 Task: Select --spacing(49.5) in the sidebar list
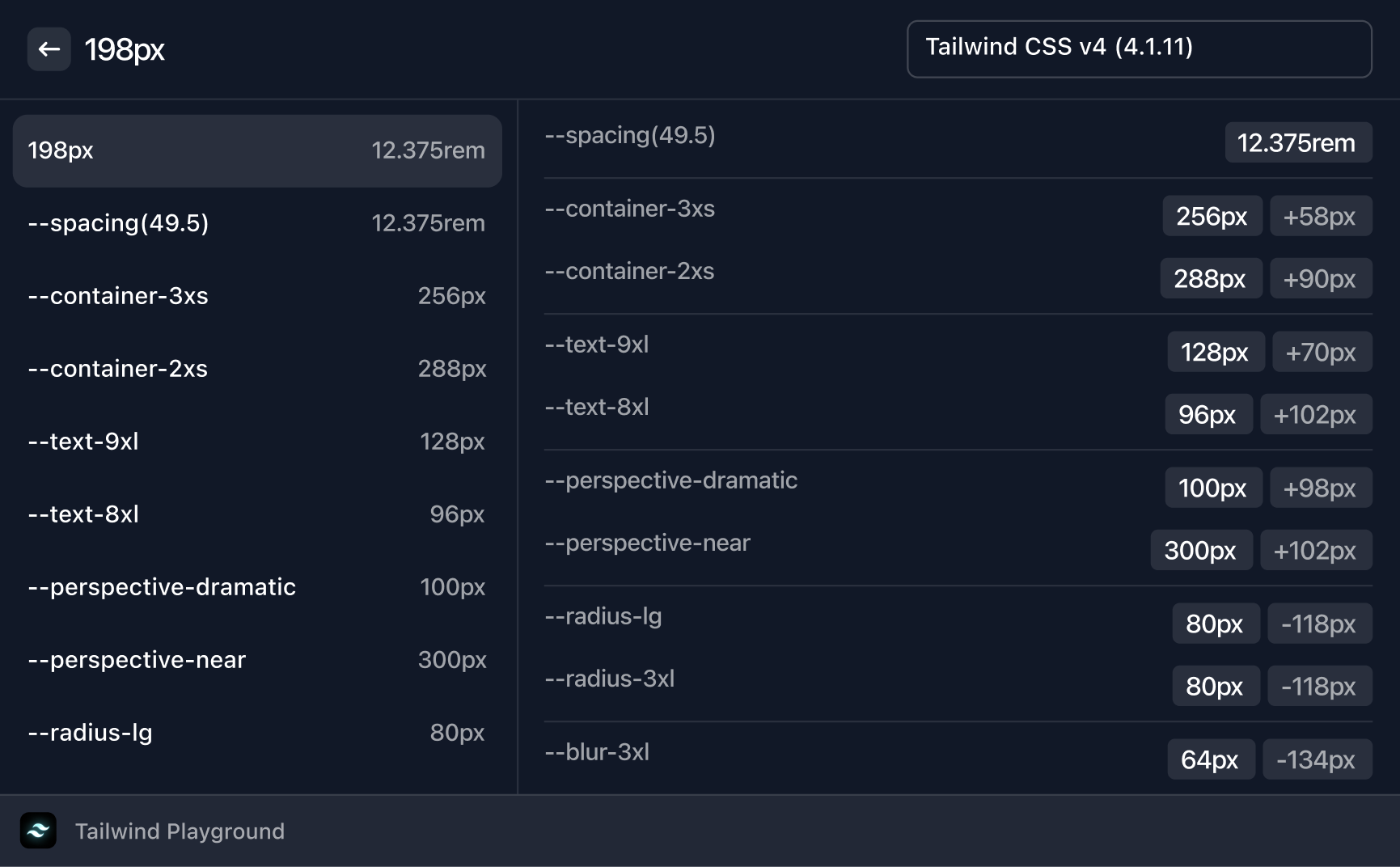point(256,223)
